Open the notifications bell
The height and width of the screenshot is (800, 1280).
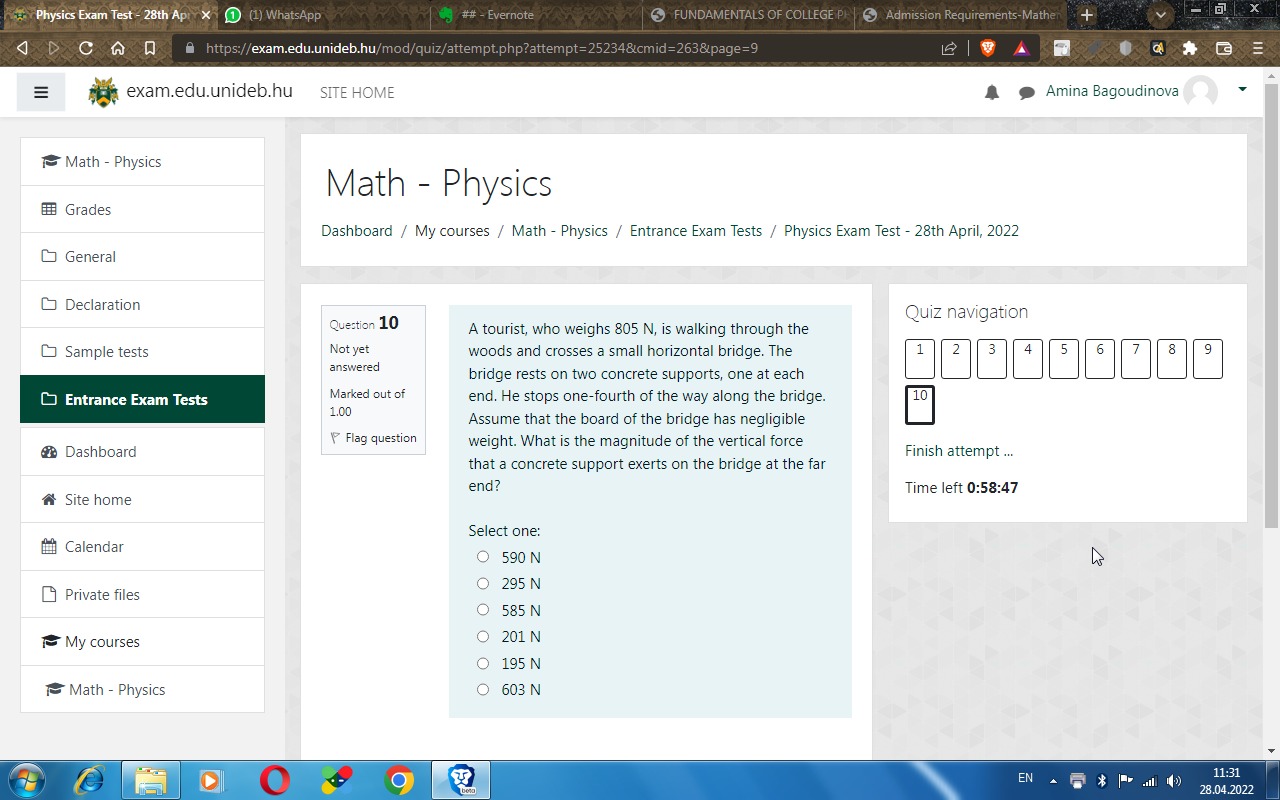pos(992,92)
